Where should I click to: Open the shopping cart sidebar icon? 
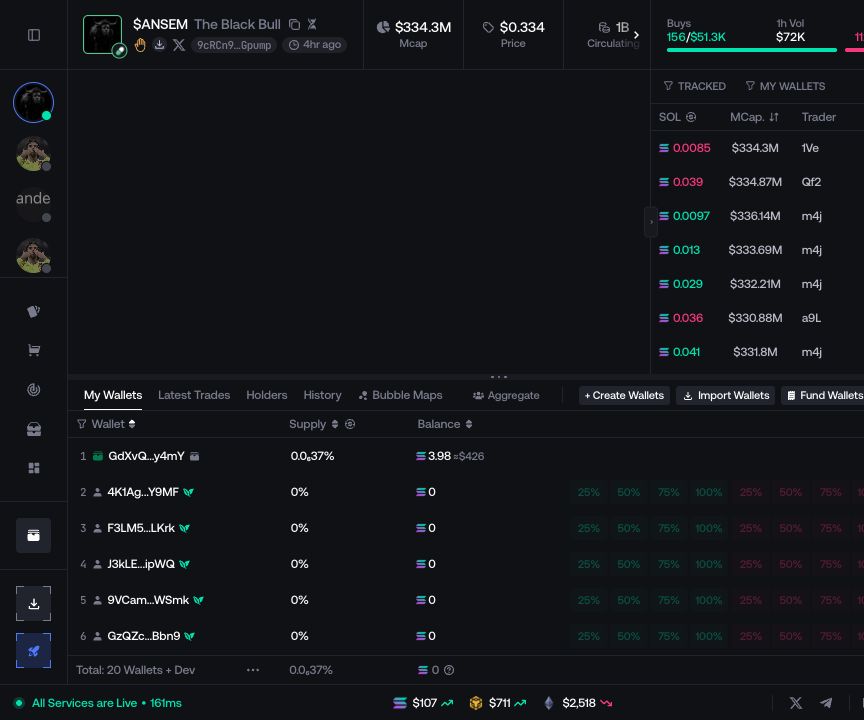tap(34, 350)
